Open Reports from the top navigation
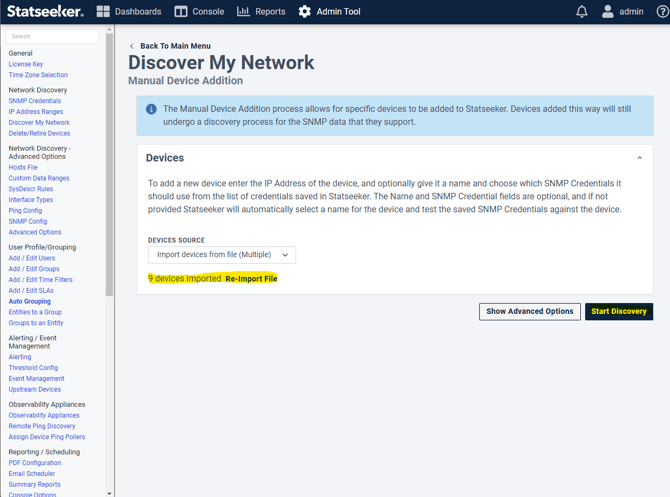Image resolution: width=670 pixels, height=497 pixels. [x=261, y=12]
